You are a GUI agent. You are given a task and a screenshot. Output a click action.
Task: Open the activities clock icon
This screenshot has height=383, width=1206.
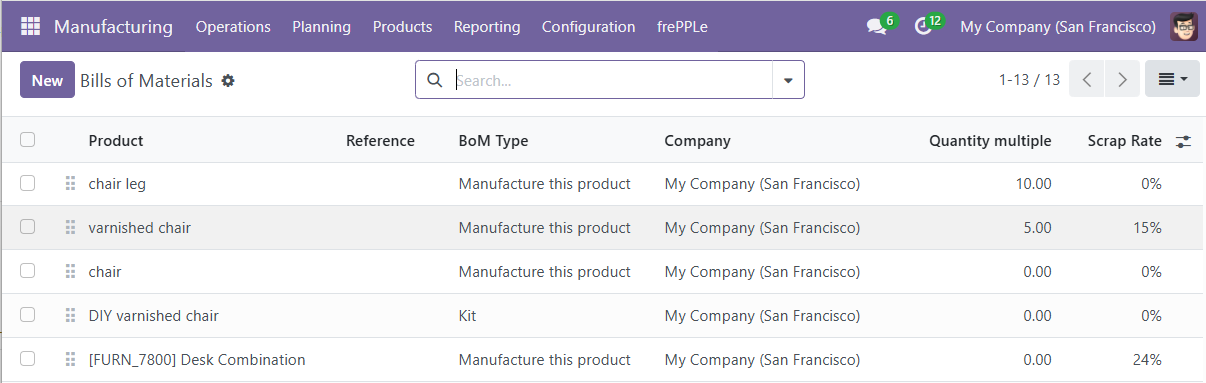tap(923, 27)
